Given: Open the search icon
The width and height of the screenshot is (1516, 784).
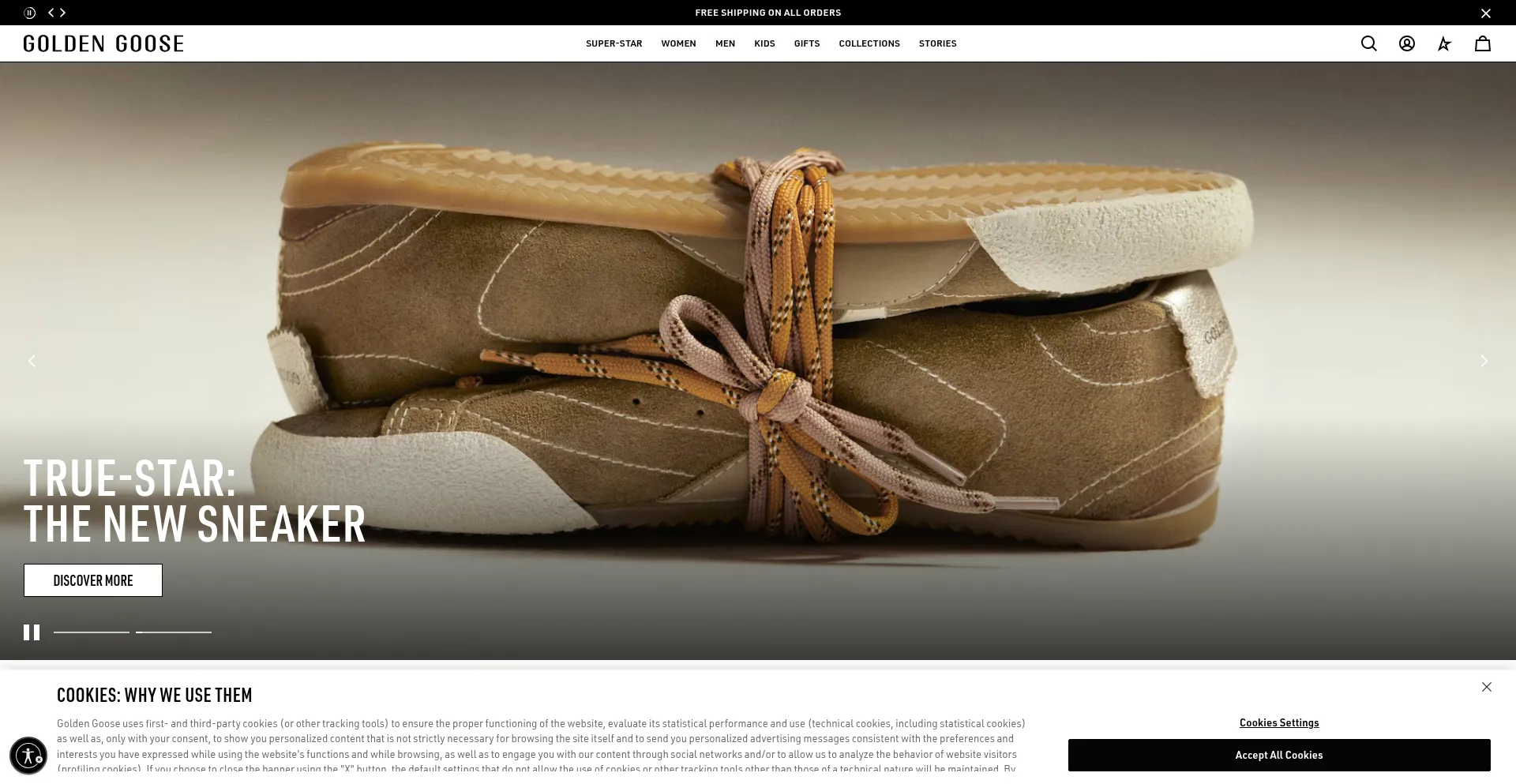Looking at the screenshot, I should (x=1369, y=43).
